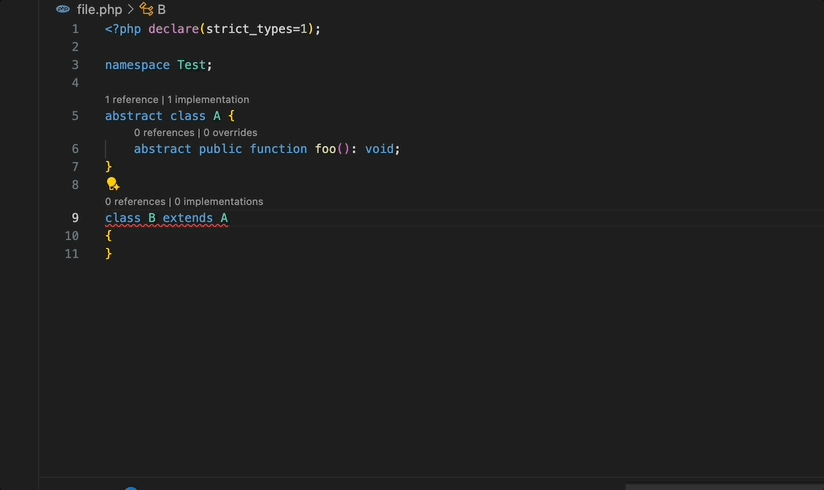Click the 'Test' namespace name
The image size is (824, 490).
click(x=191, y=65)
